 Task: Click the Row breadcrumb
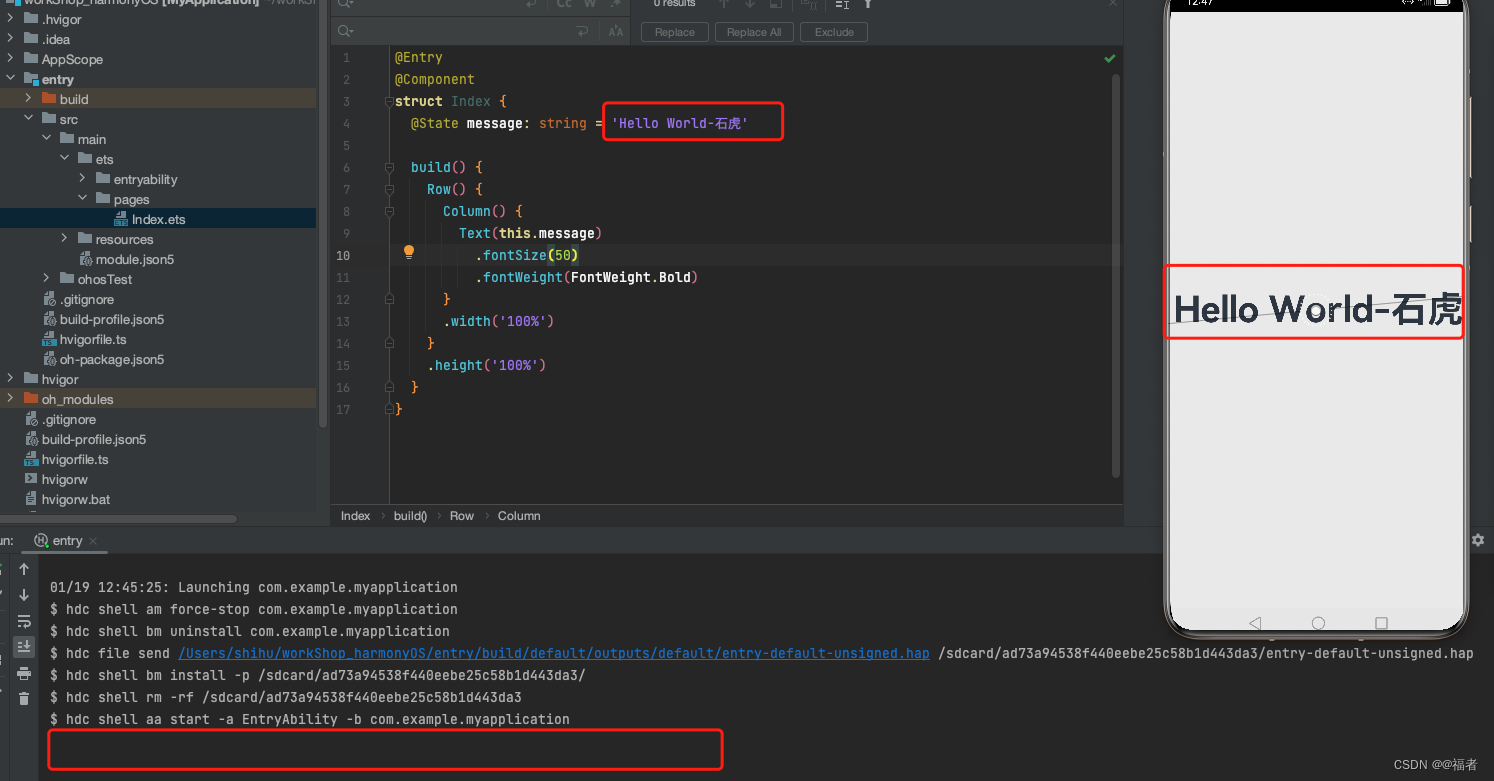(x=461, y=516)
